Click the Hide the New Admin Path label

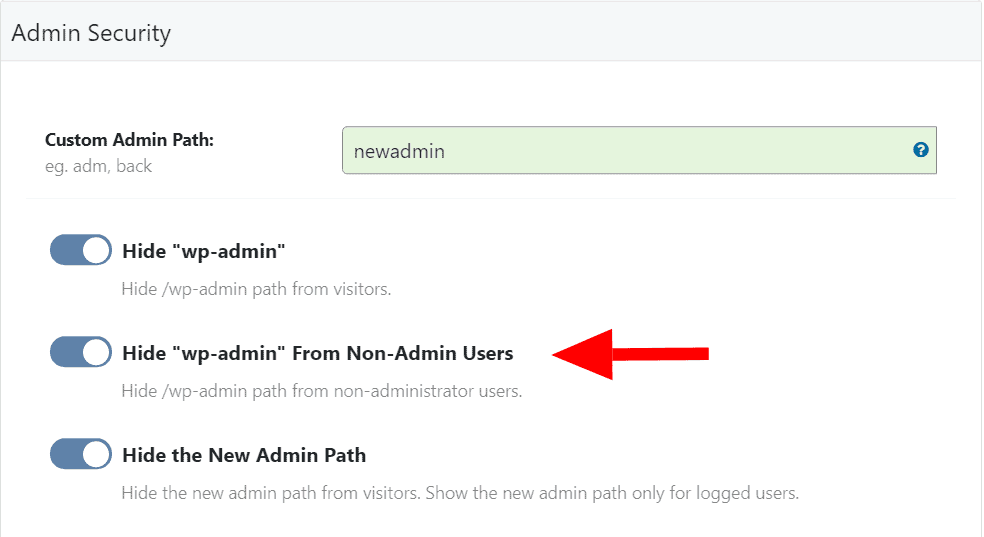click(x=244, y=455)
